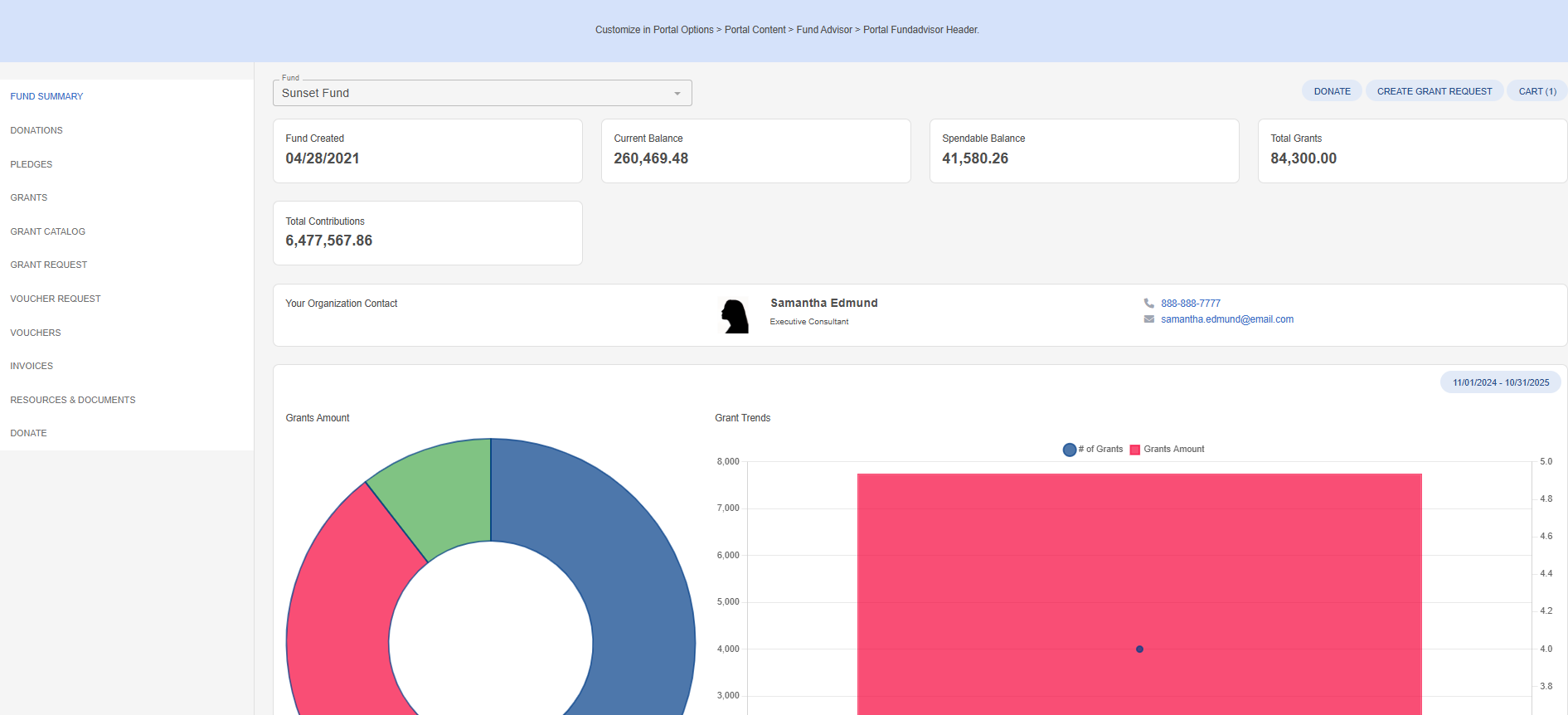Click the Executive Consultant title

[809, 322]
